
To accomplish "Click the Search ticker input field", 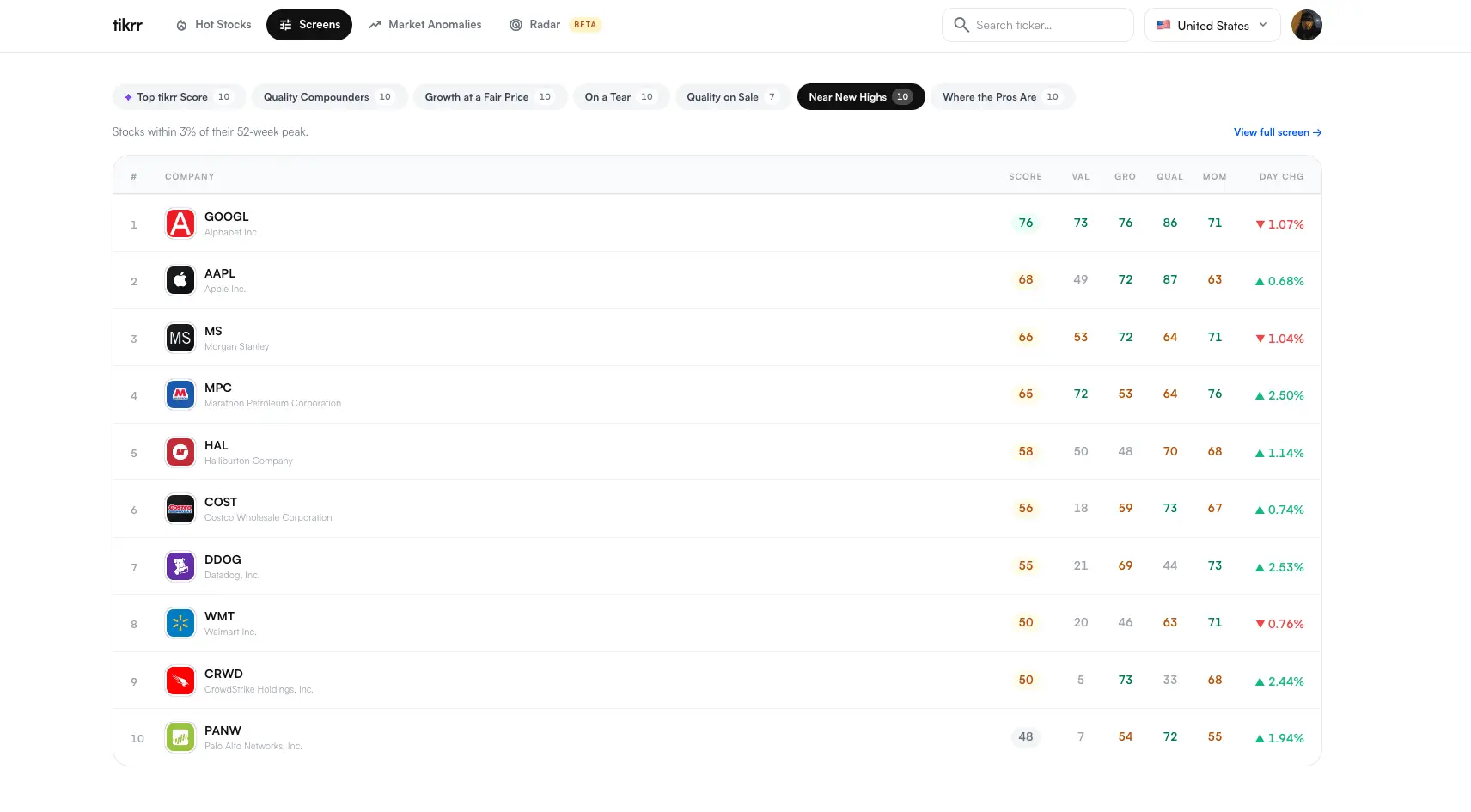I will click(x=1038, y=25).
